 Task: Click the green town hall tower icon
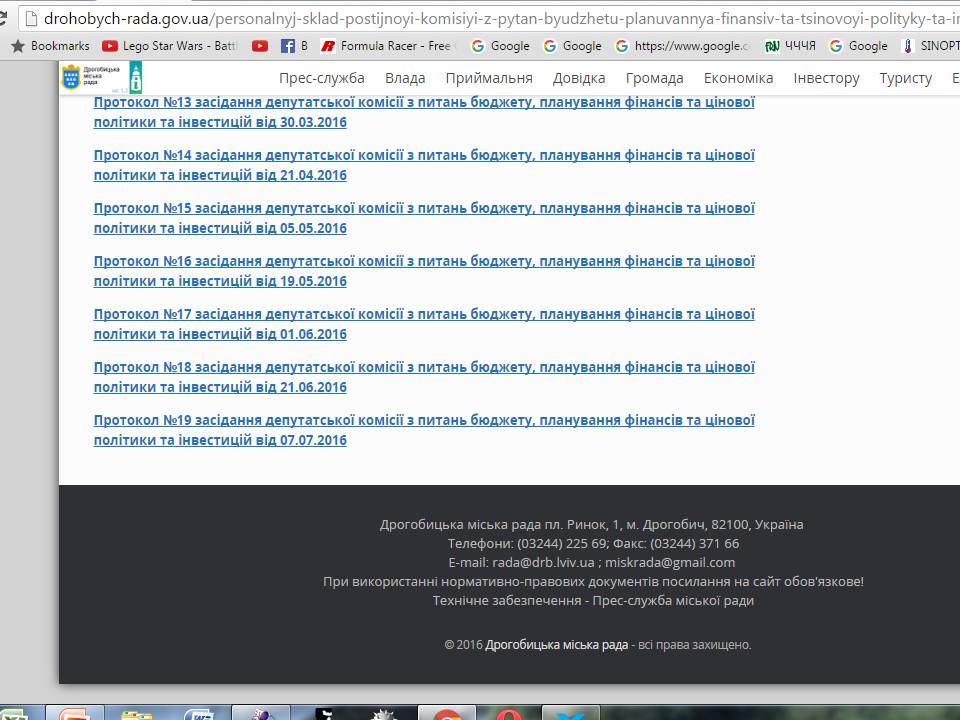(x=136, y=78)
